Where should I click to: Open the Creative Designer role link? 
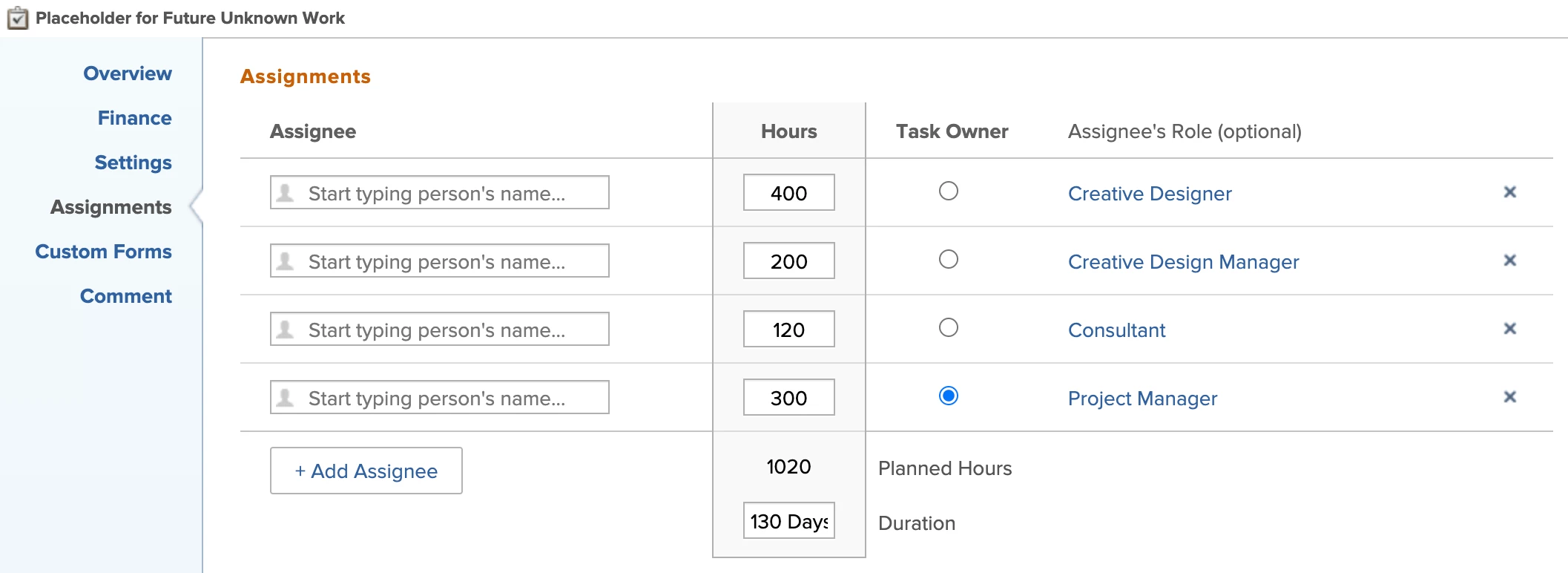click(1149, 194)
